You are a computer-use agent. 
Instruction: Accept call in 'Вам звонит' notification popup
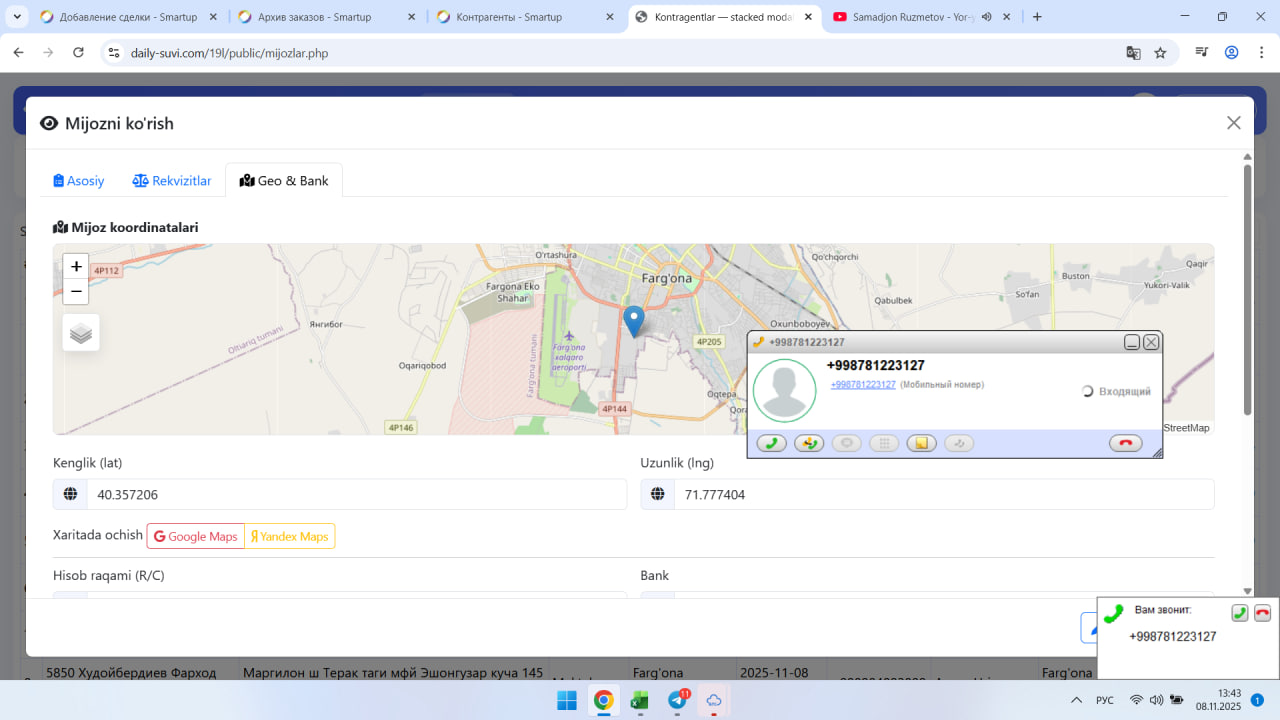(x=1239, y=613)
